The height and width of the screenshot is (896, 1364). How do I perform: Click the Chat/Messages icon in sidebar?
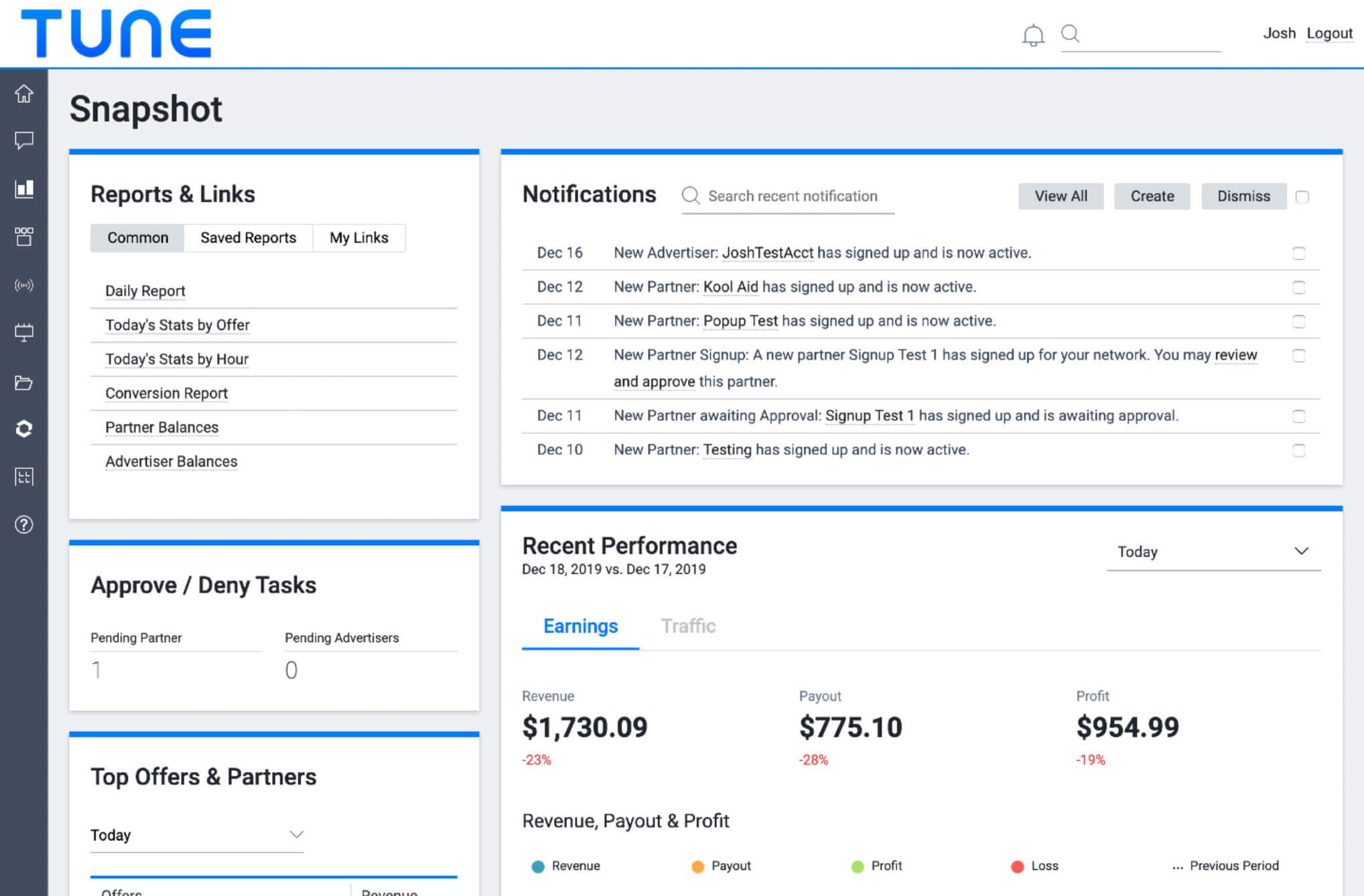tap(25, 140)
